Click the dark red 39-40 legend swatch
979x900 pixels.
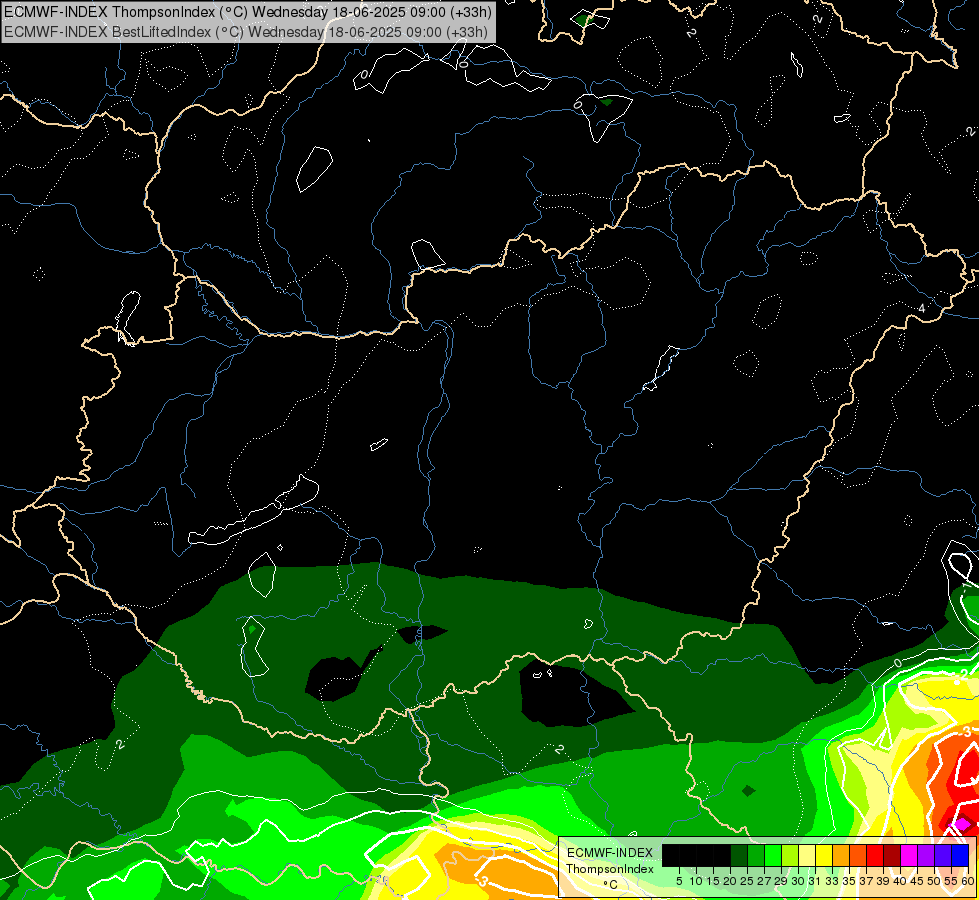tap(892, 856)
